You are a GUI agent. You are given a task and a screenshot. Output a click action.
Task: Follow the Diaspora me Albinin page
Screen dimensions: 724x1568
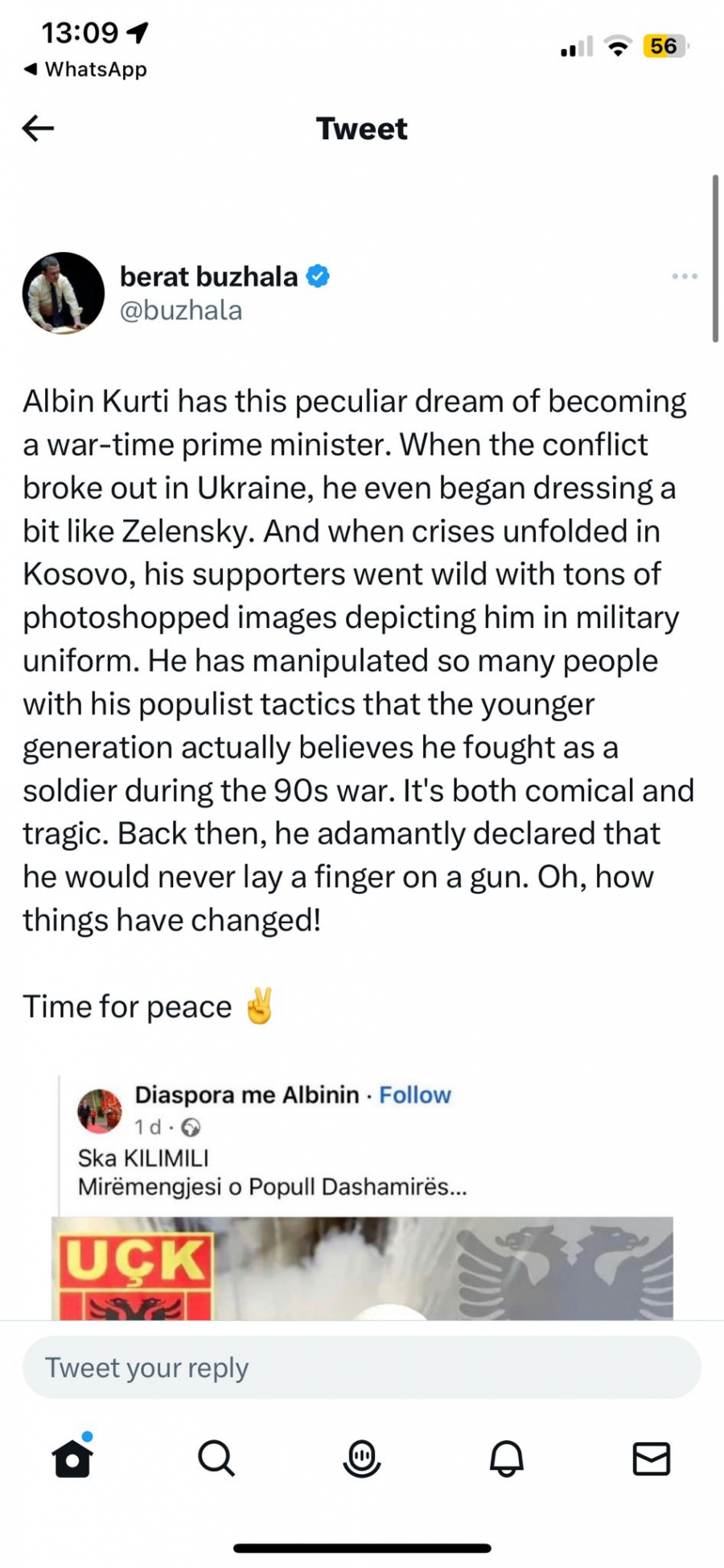tap(415, 1095)
